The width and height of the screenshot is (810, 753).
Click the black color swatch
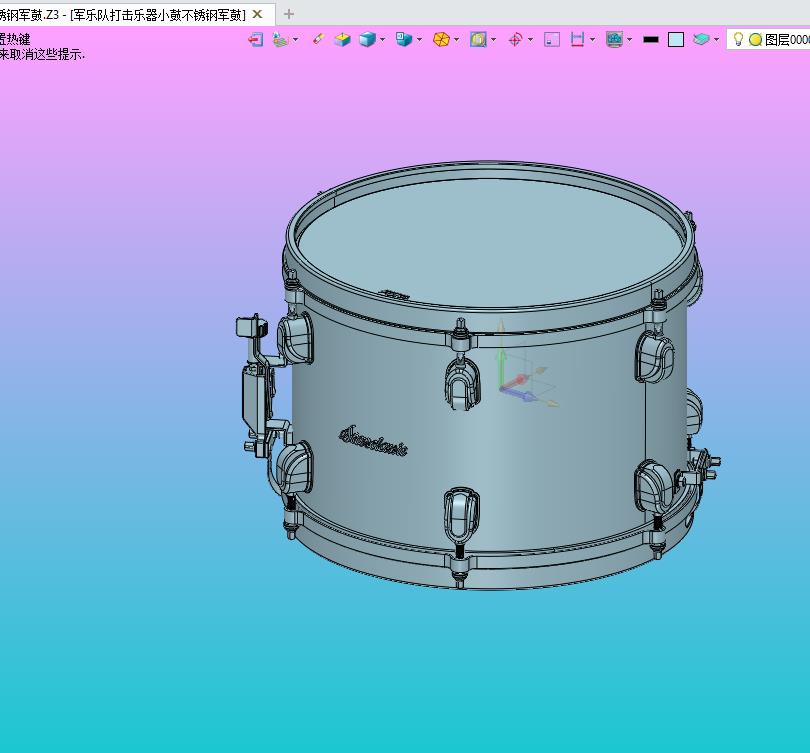point(651,40)
